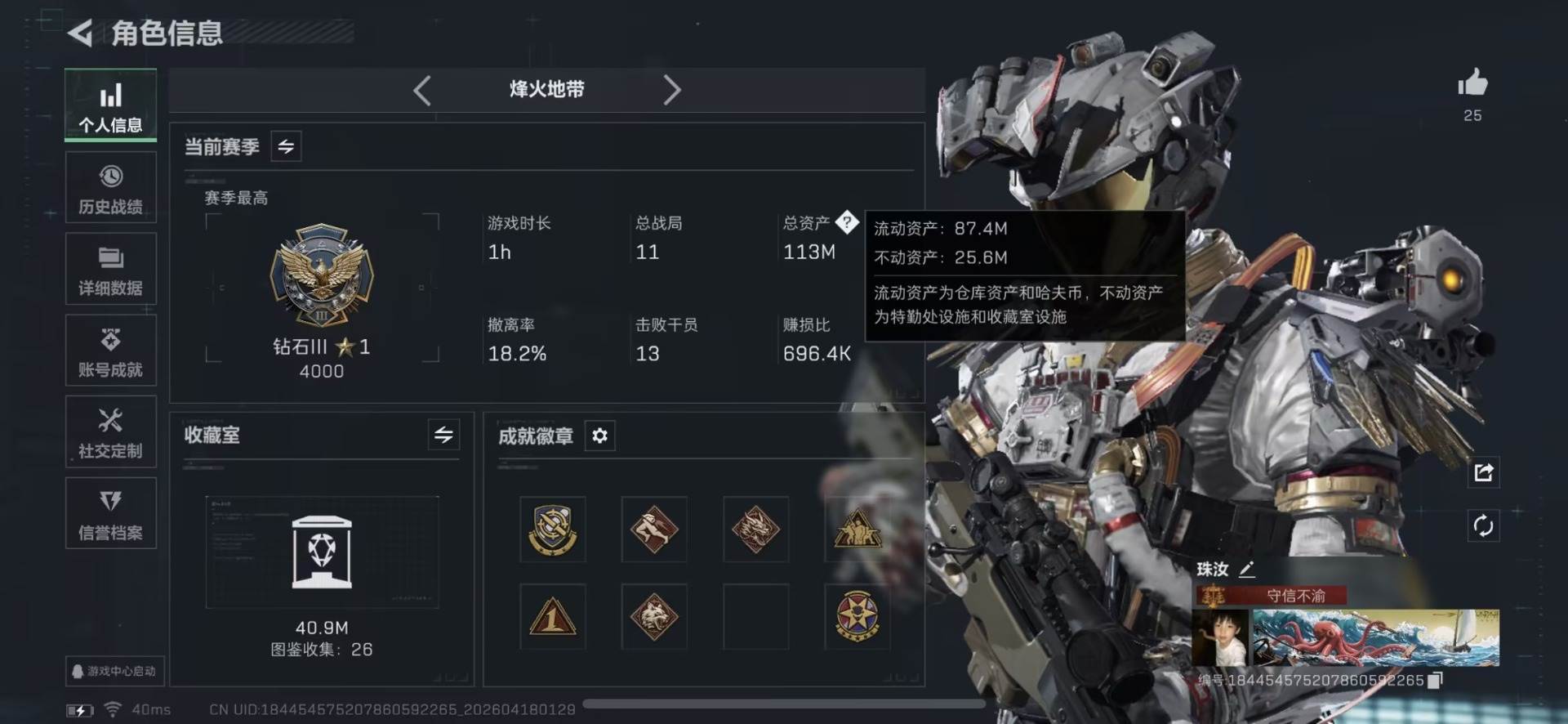Click the question mark next to 总资产
Viewport: 1568px width, 724px height.
[847, 221]
